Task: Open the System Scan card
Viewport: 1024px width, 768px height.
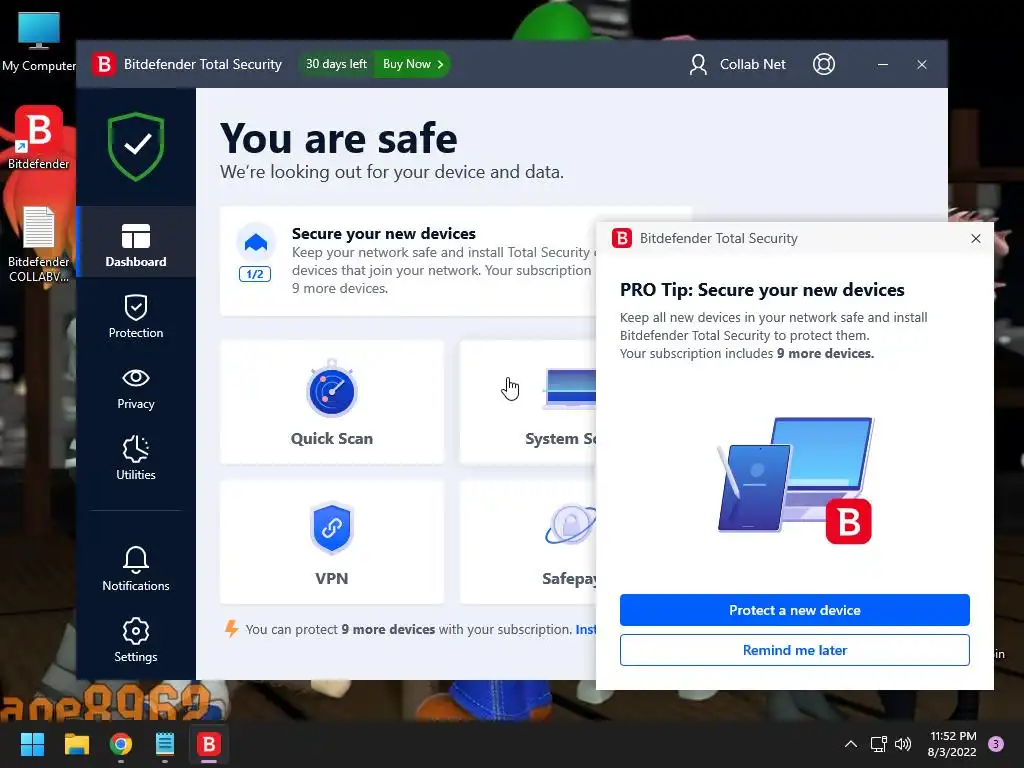Action: click(528, 402)
